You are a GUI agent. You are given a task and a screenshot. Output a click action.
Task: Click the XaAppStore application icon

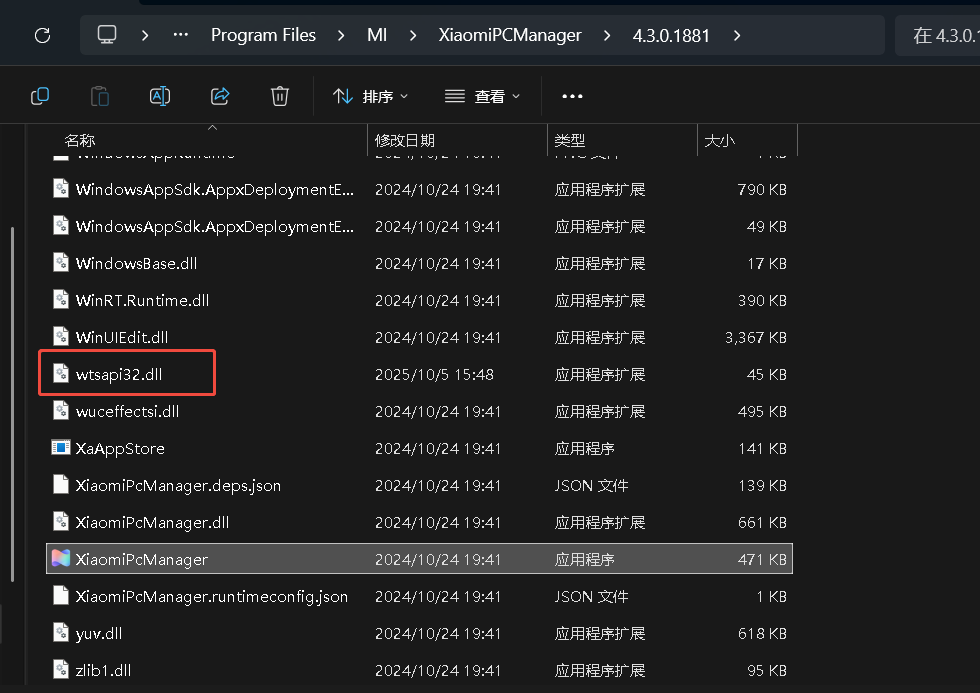[61, 447]
